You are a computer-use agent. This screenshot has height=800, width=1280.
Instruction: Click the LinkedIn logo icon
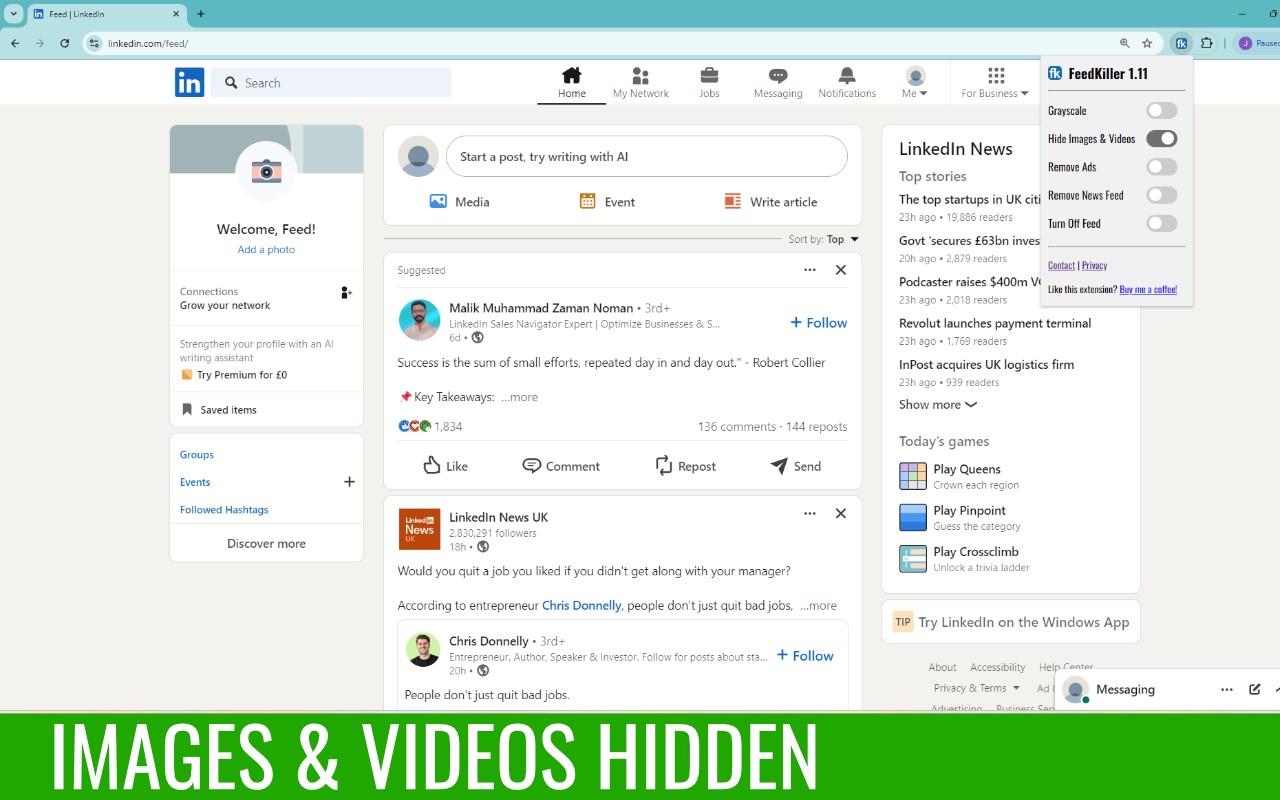tap(189, 82)
